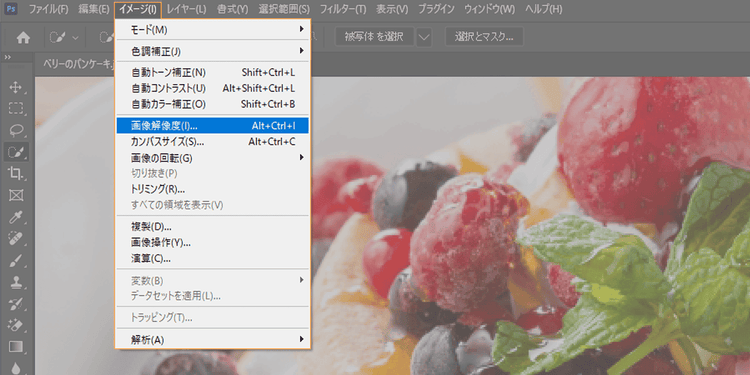Open the tool preset picker in options bar
The image size is (750, 375).
pyautogui.click(x=63, y=38)
